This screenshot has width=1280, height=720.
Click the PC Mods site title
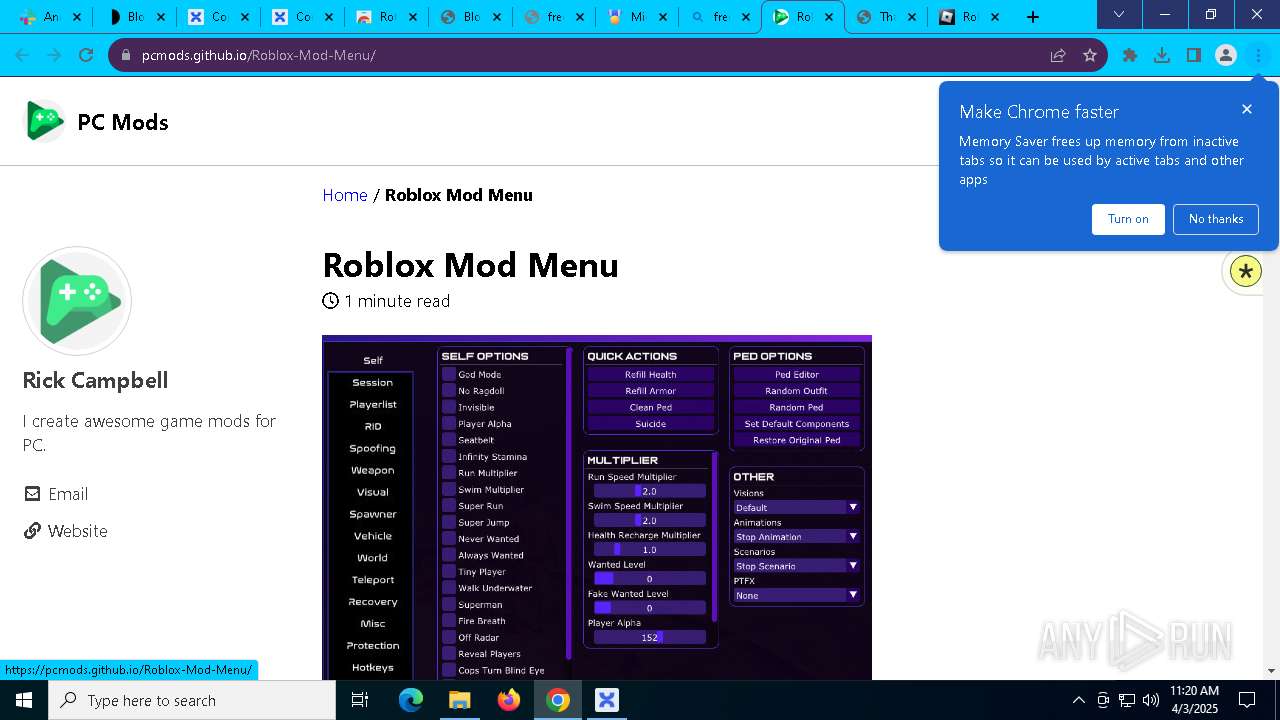[x=123, y=122]
